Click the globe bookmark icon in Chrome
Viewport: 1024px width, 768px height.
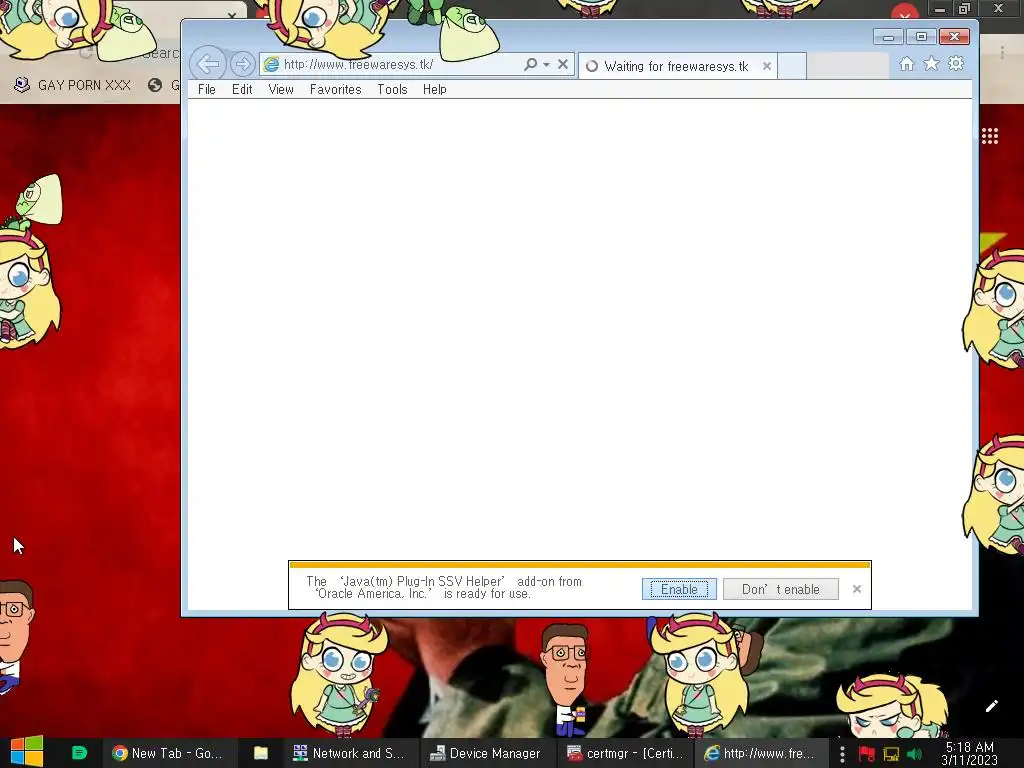coord(155,85)
